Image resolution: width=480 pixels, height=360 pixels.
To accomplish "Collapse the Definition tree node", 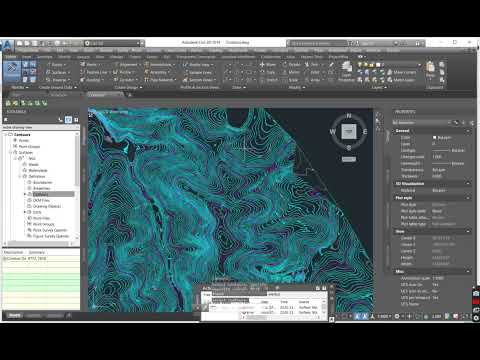I will coord(20,176).
